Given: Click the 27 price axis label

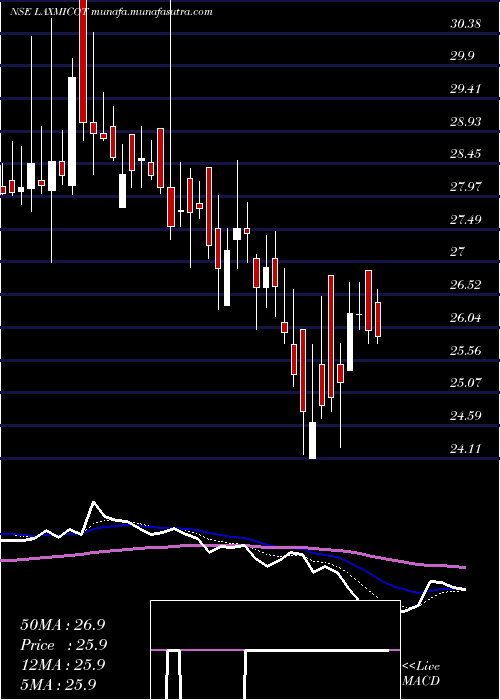Looking at the screenshot, I should pos(458,252).
